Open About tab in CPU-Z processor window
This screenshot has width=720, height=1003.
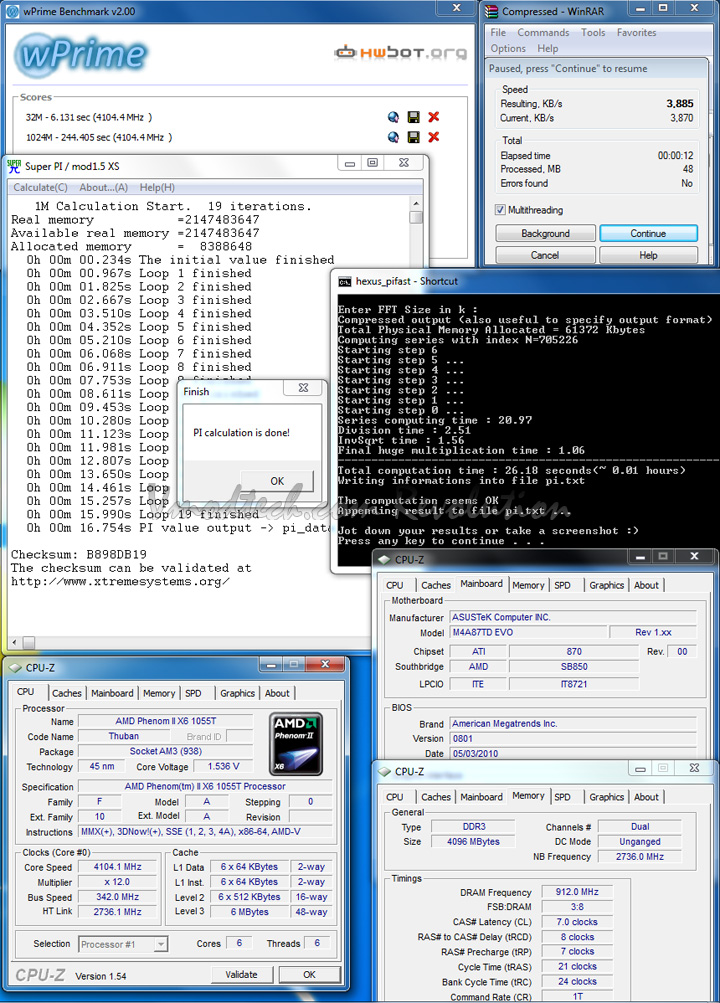click(277, 693)
